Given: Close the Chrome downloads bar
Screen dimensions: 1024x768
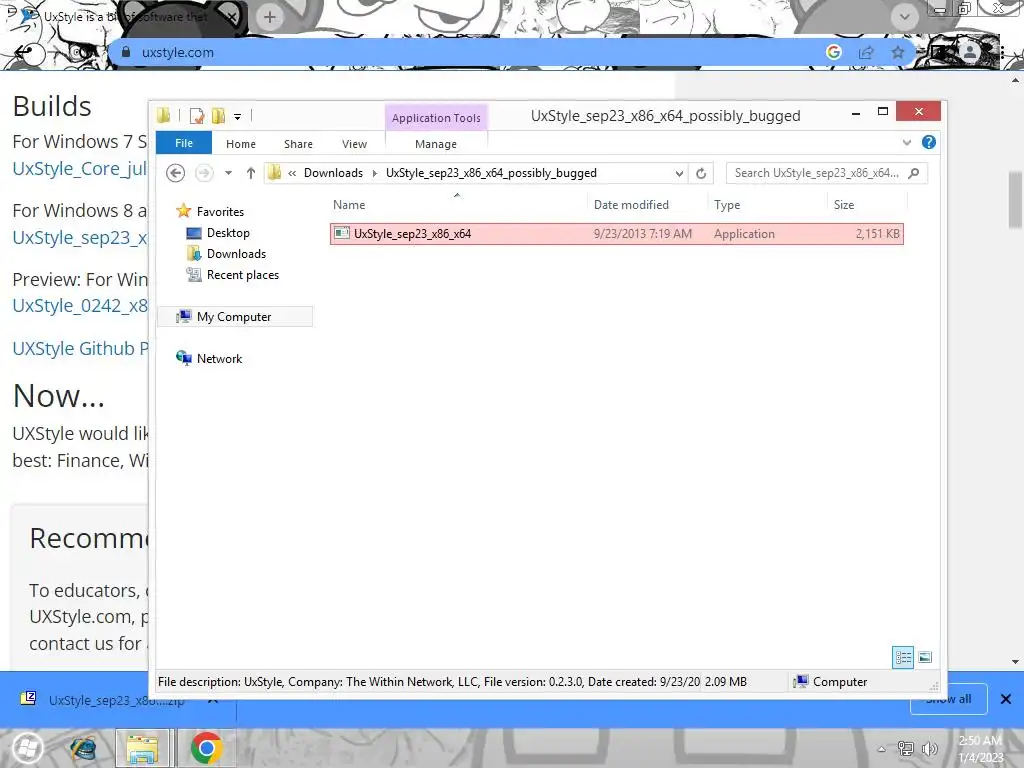Looking at the screenshot, I should [x=1006, y=699].
